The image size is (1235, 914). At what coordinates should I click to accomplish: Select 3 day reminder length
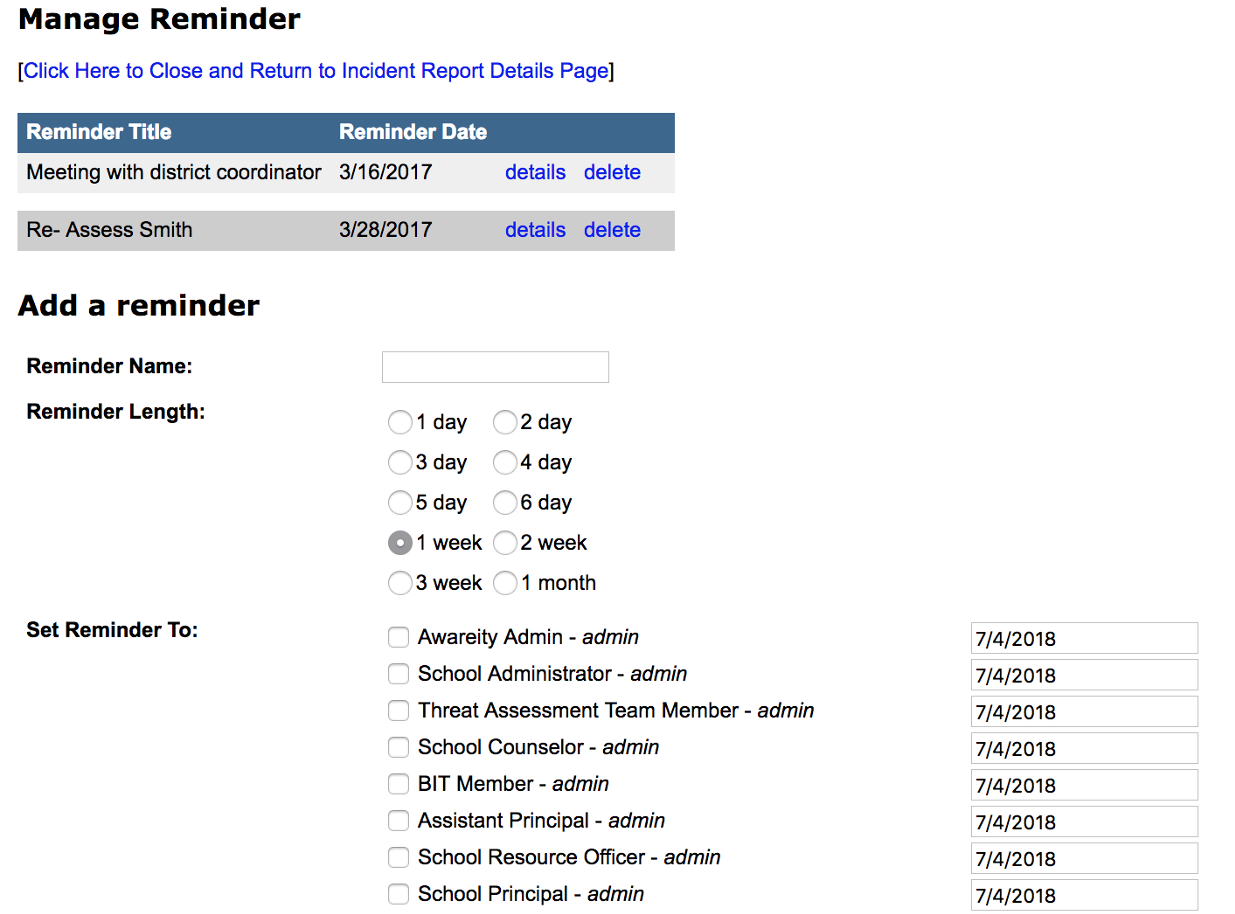[x=400, y=463]
